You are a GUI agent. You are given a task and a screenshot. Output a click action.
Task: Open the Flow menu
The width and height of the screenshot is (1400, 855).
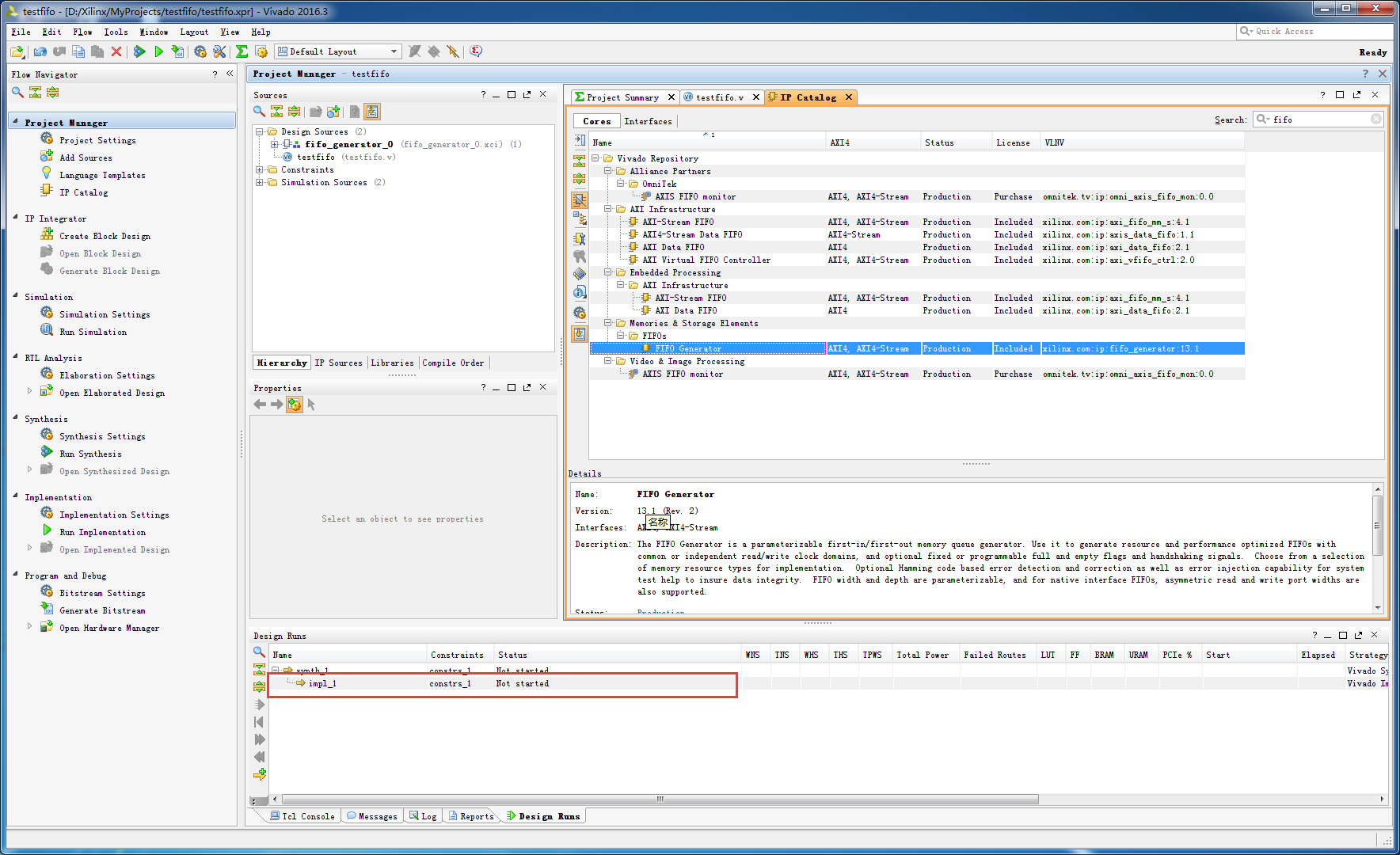point(82,32)
